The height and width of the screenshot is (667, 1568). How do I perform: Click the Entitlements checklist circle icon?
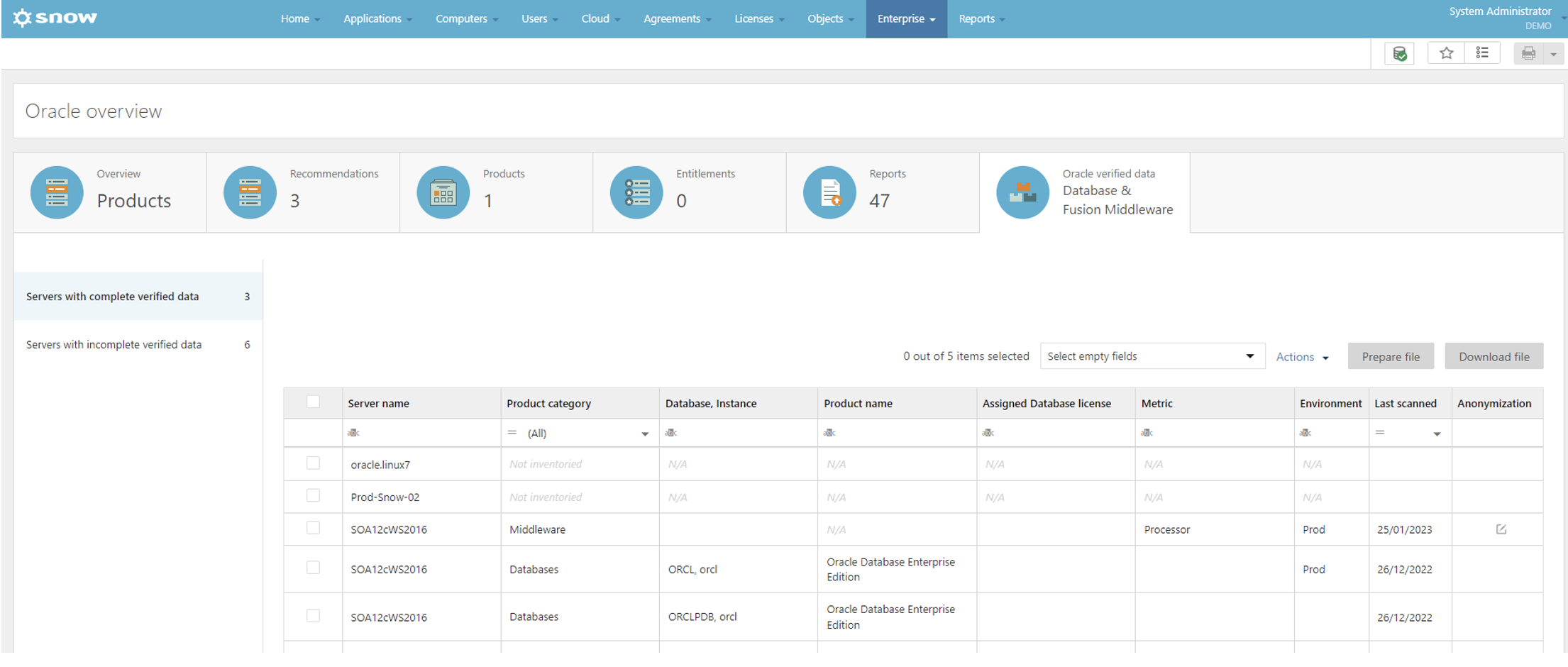click(x=636, y=192)
